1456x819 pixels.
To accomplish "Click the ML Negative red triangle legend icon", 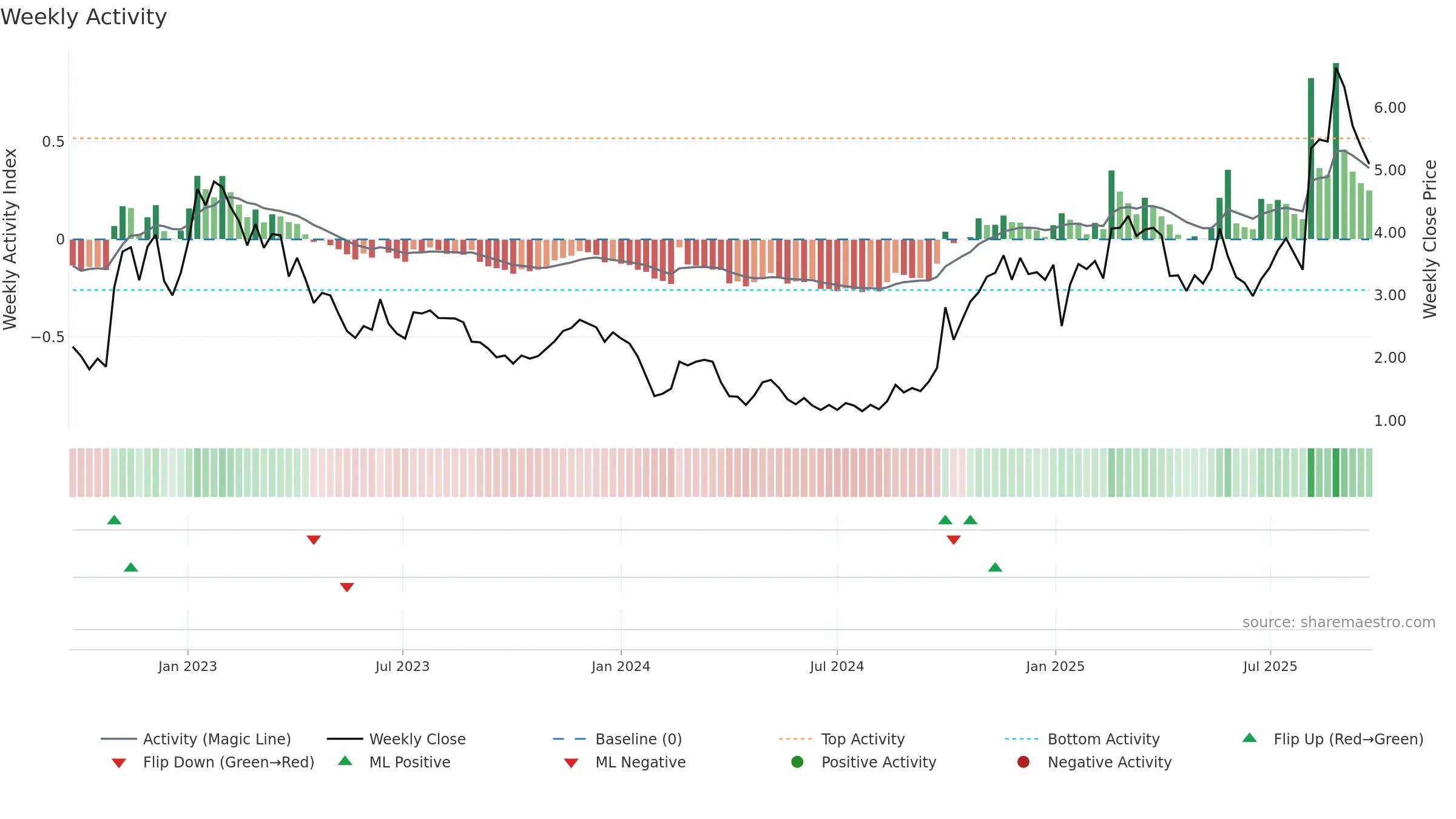I will pos(571,763).
